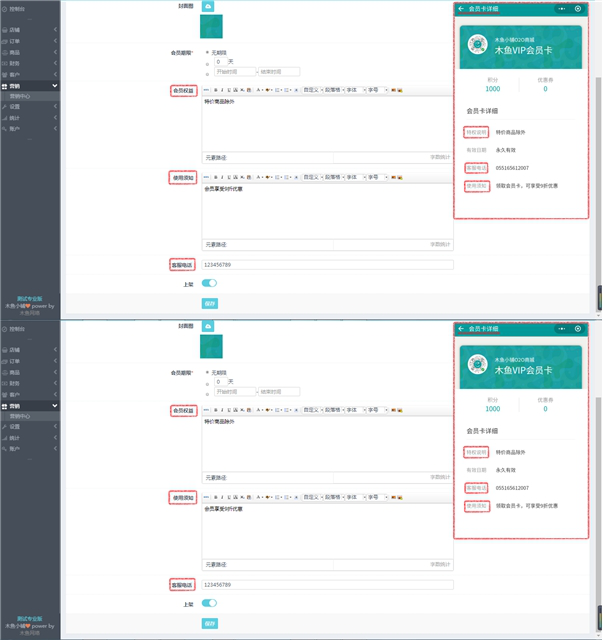
Task: Click 保存 button in bottom form
Action: 210,623
